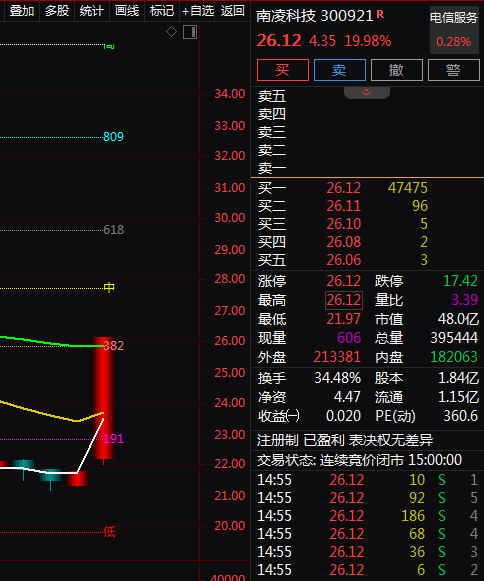Click the 股本 value 1.84亿

coord(458,378)
